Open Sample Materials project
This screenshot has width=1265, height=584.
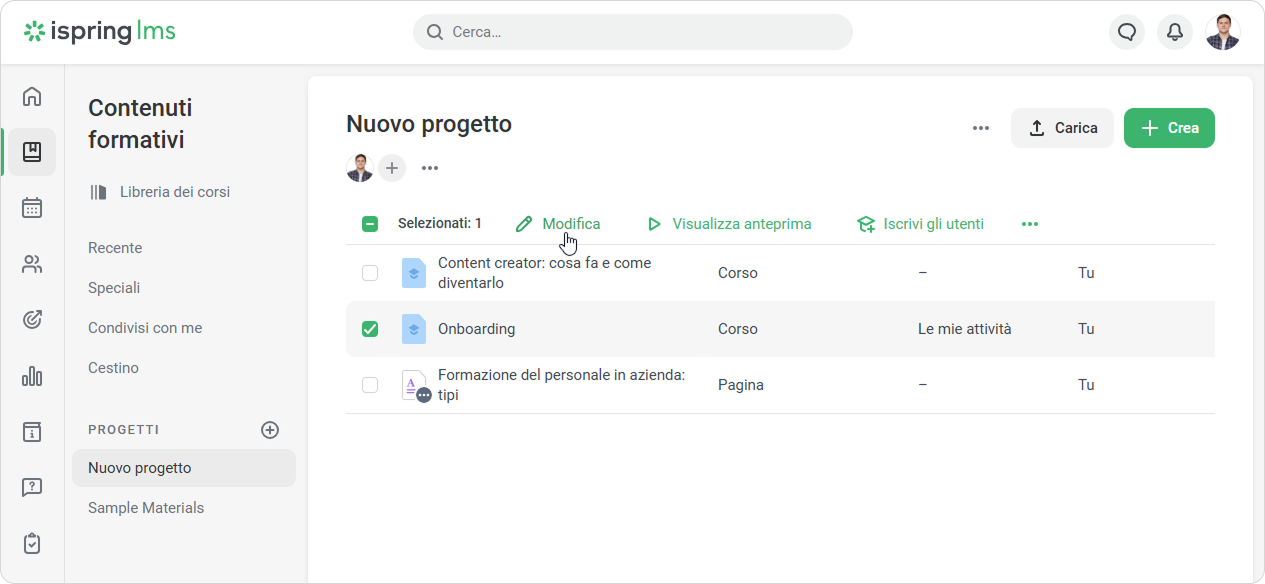click(146, 508)
